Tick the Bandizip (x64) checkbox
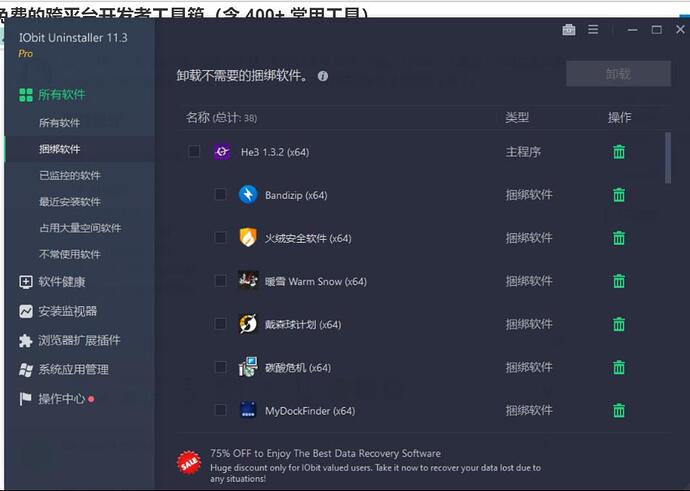 220,194
